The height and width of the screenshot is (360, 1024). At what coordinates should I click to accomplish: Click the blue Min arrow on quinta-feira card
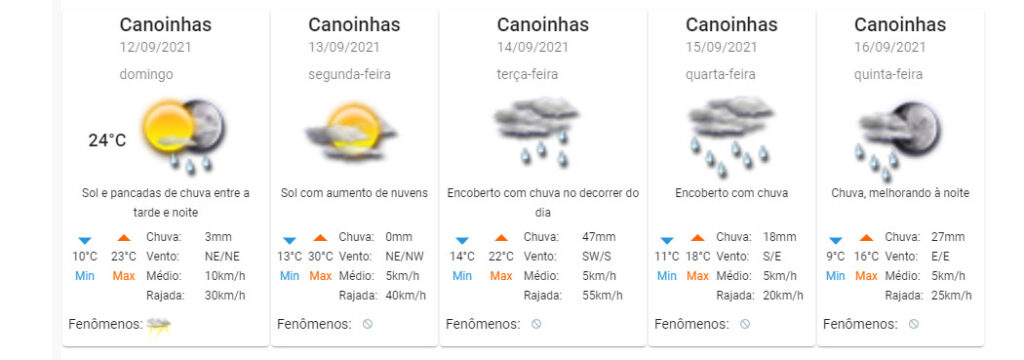tap(835, 240)
